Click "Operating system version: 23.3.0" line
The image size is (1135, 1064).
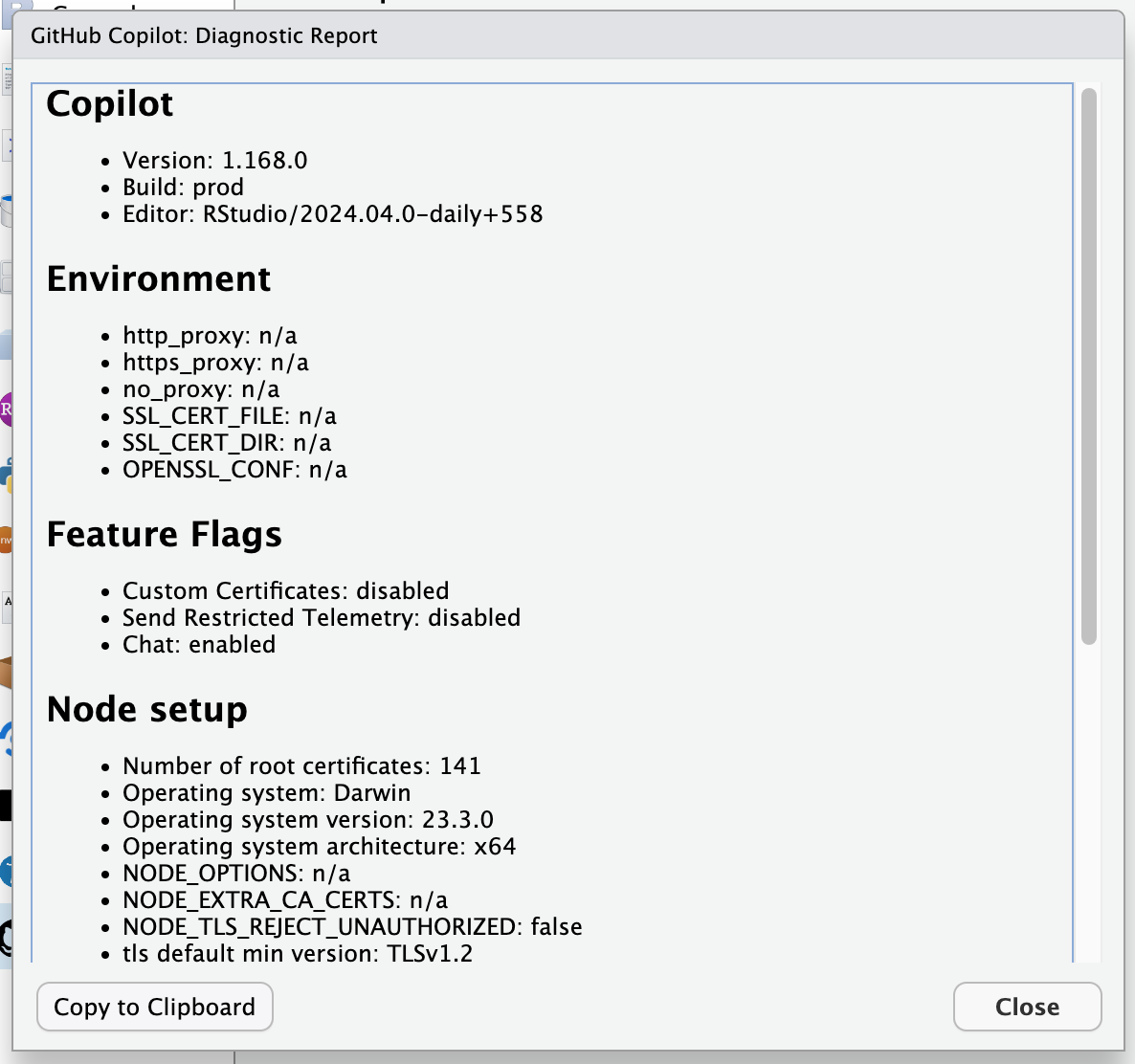[308, 819]
